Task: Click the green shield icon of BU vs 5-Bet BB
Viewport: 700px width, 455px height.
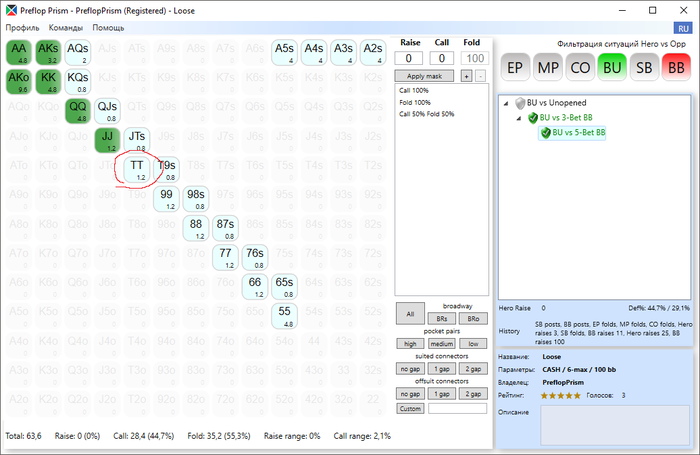Action: [545, 133]
